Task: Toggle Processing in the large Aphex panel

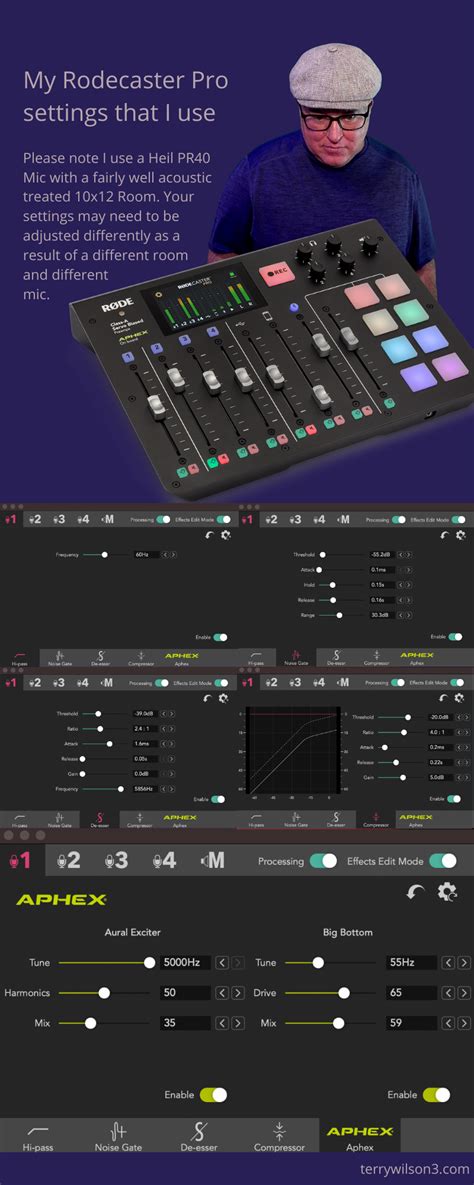Action: 324,861
